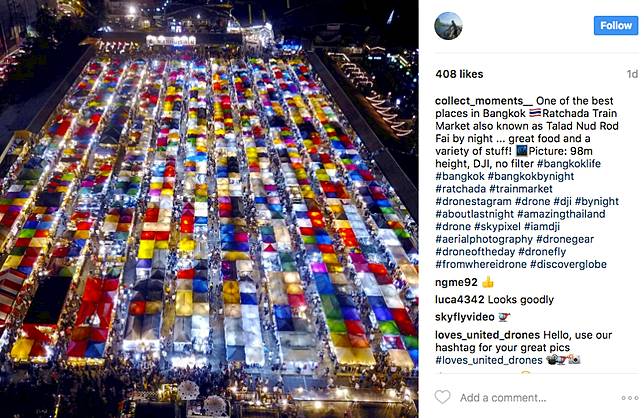This screenshot has width=644, height=418.
Task: Visit commenter luca4342's profile
Action: click(x=460, y=300)
